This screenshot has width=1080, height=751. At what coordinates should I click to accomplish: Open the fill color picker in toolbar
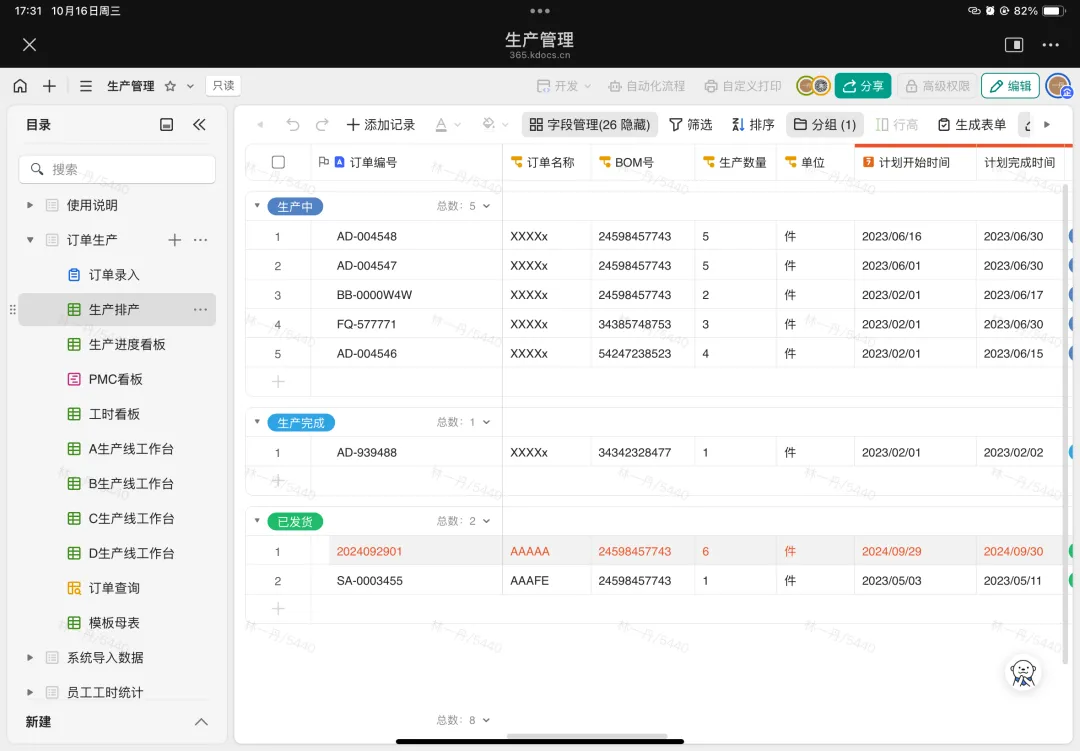(x=493, y=125)
